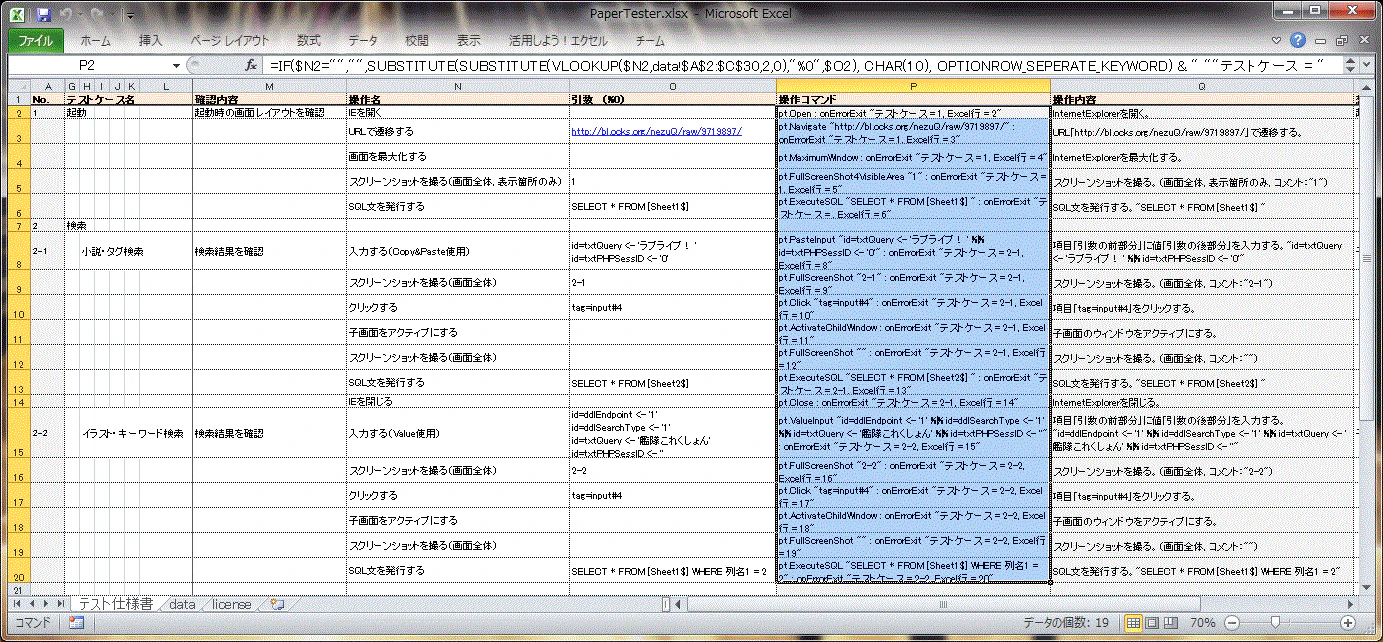Open the Name Box dropdown arrow

[177, 65]
